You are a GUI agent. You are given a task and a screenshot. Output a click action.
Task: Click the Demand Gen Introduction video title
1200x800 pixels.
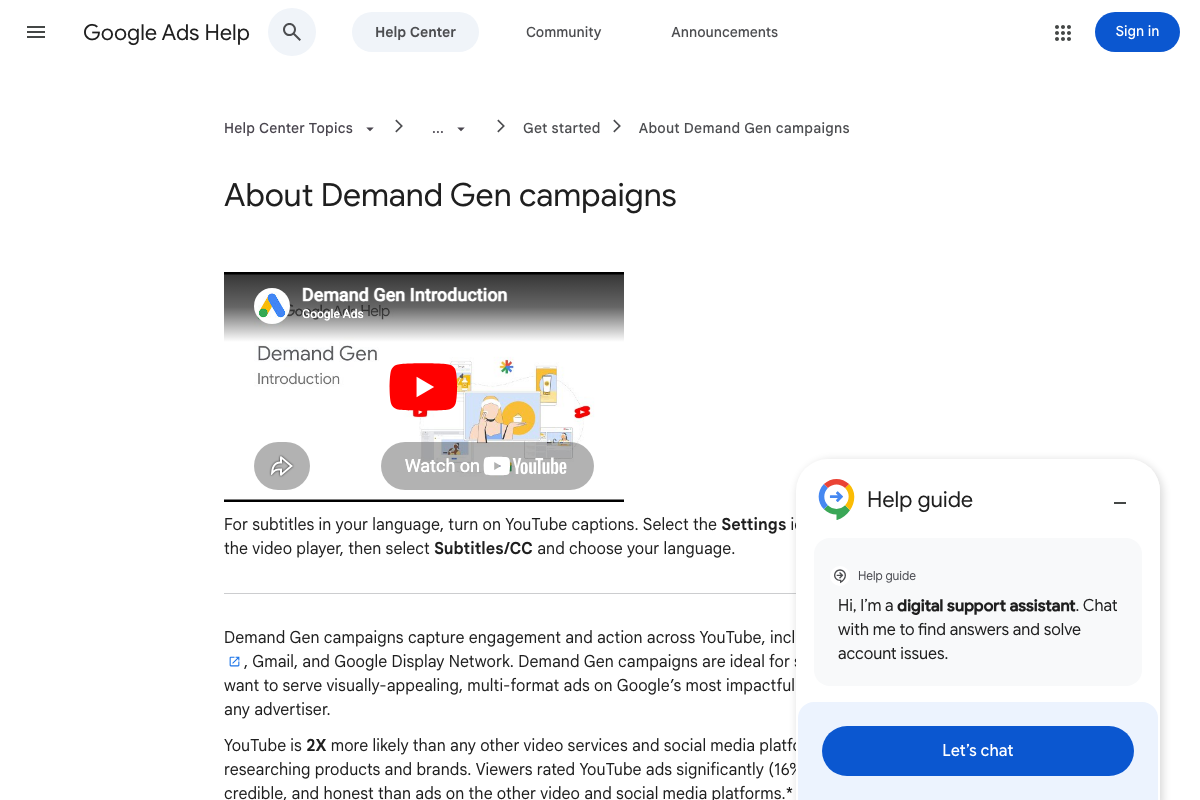click(404, 295)
